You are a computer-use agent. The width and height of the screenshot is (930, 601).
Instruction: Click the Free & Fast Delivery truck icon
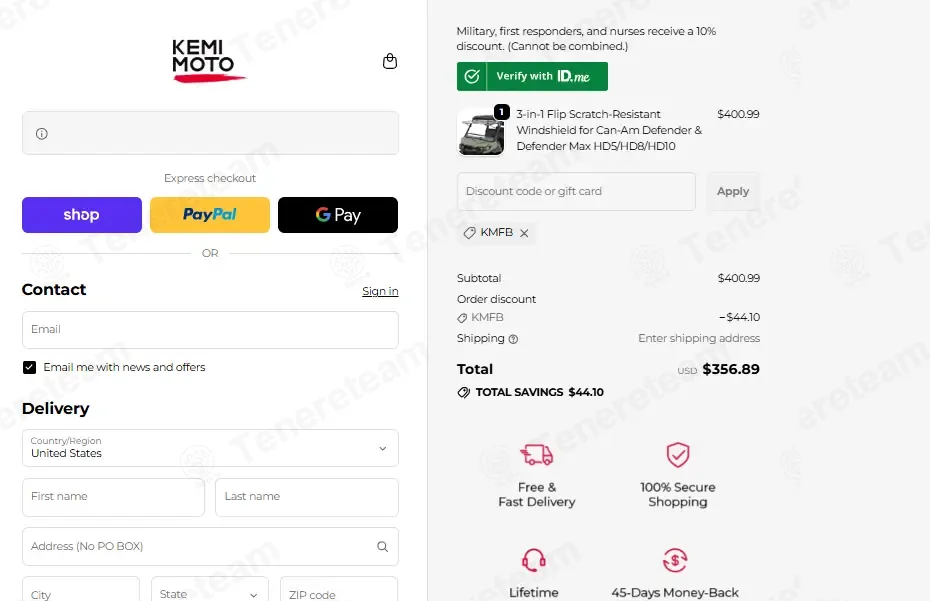pyautogui.click(x=536, y=454)
